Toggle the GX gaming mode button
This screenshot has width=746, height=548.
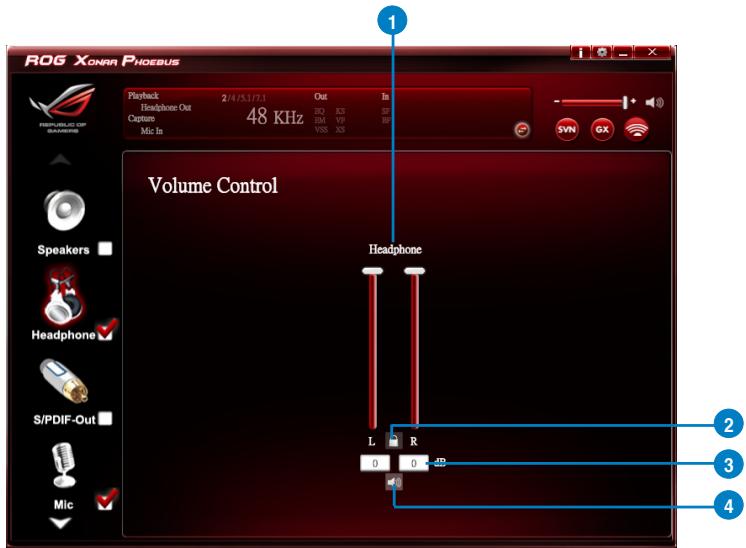(x=602, y=129)
